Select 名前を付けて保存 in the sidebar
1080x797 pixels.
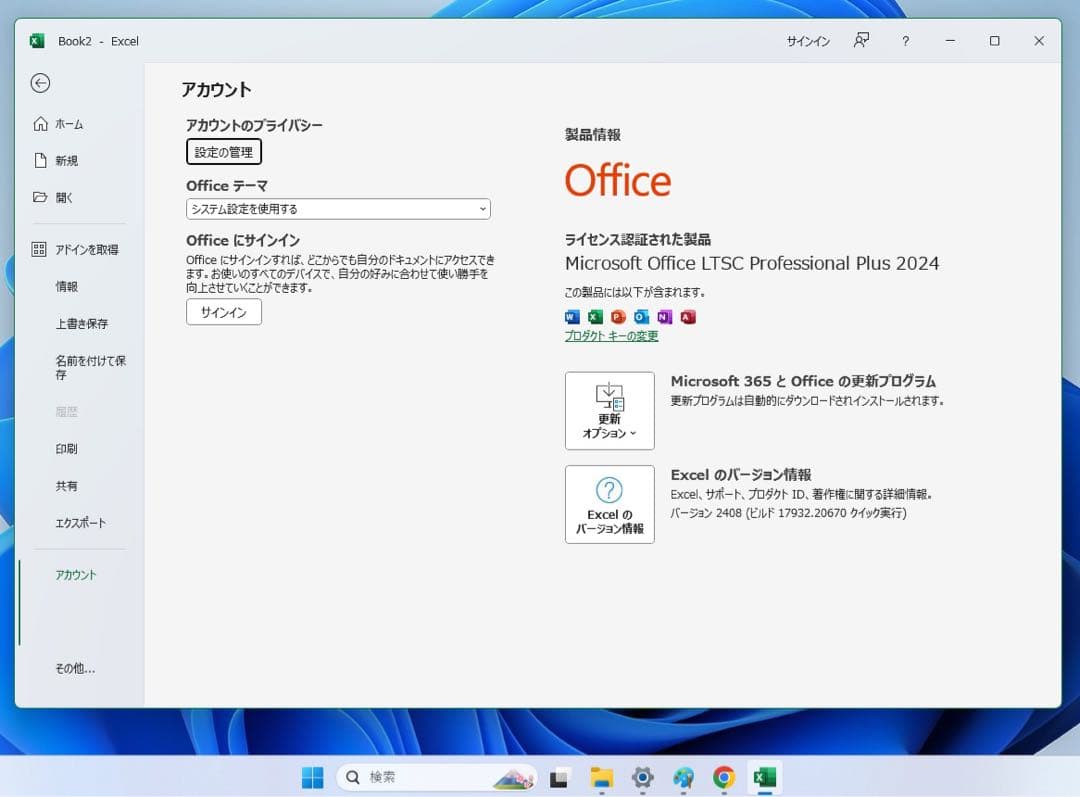tap(90, 367)
